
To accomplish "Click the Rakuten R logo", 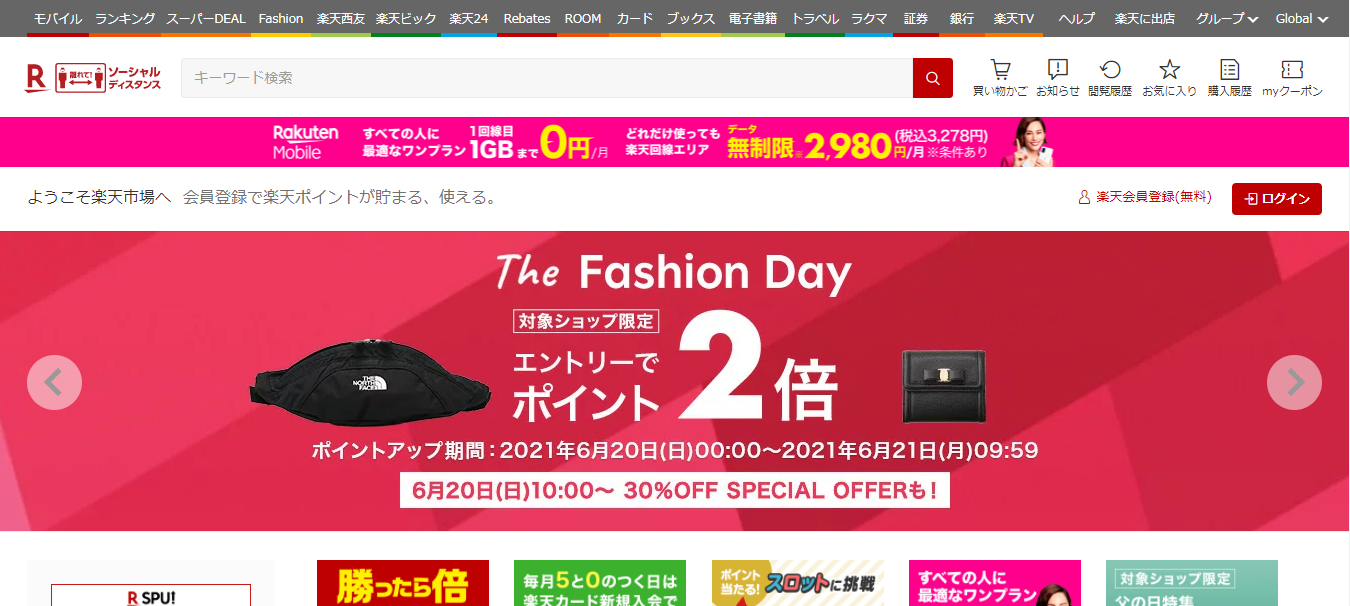I will point(37,78).
